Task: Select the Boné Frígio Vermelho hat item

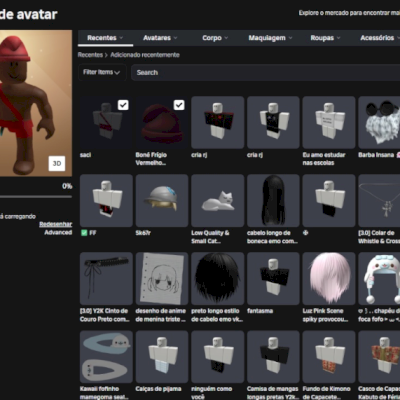Action: coord(162,122)
